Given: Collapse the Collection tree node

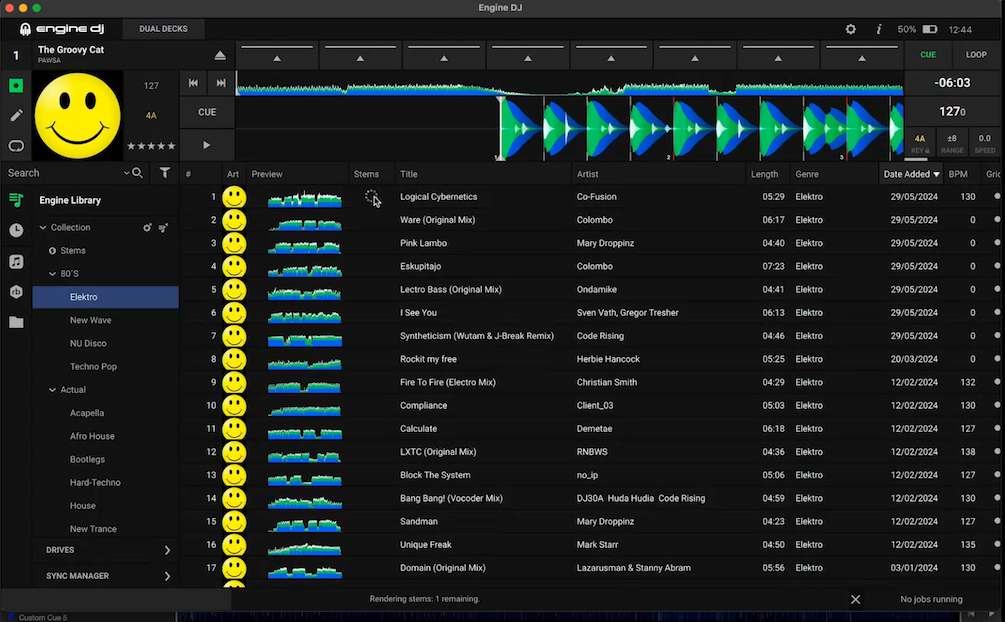Looking at the screenshot, I should tap(43, 228).
